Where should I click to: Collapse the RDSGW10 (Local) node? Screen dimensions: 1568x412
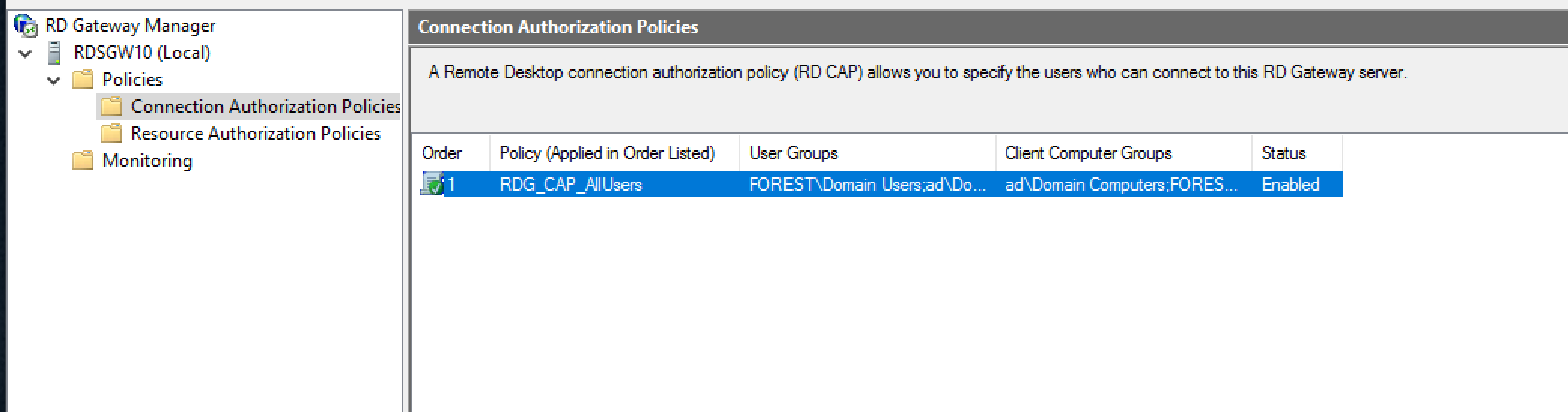pos(26,53)
